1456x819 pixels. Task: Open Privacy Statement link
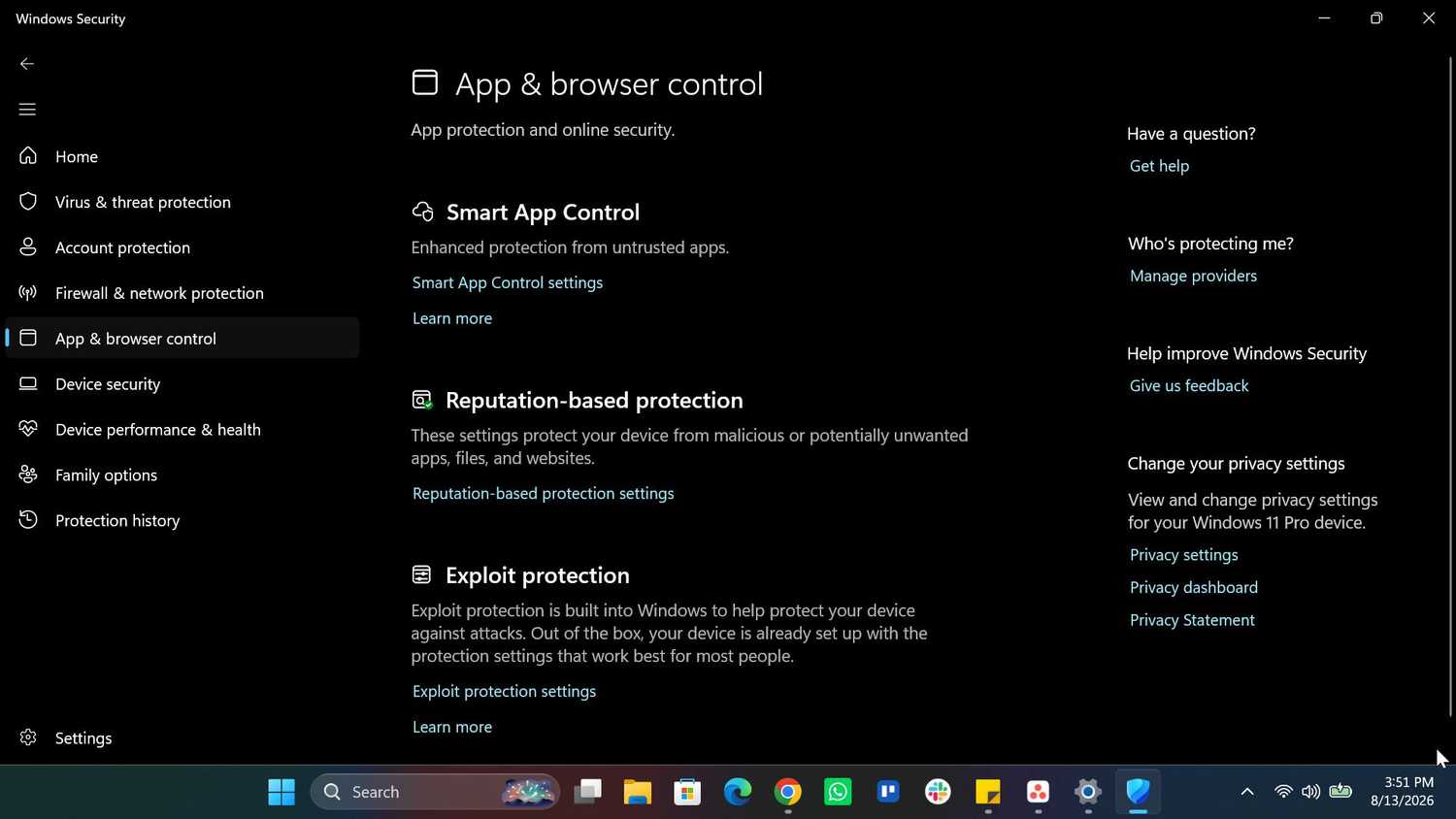pyautogui.click(x=1192, y=620)
